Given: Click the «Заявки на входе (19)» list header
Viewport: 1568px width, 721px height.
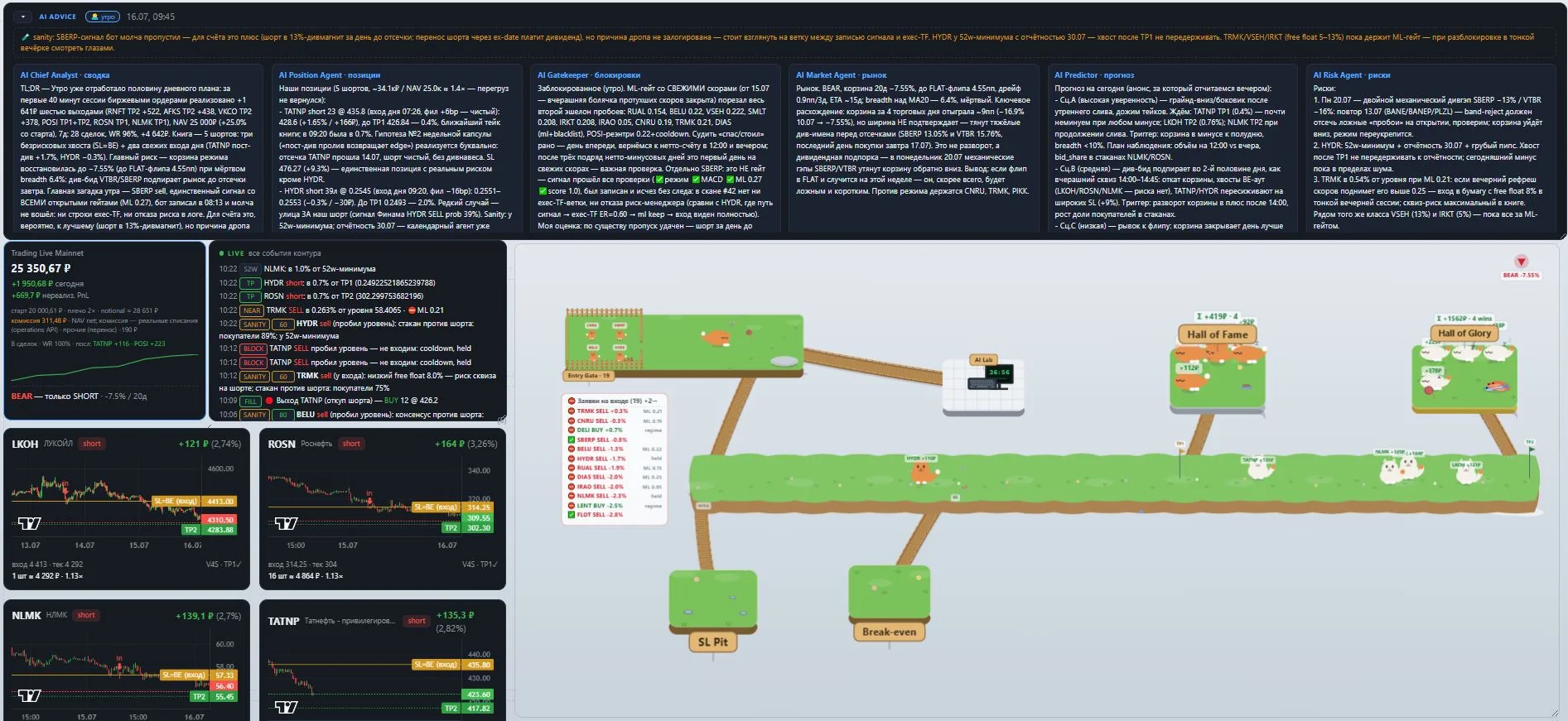Looking at the screenshot, I should pos(613,401).
